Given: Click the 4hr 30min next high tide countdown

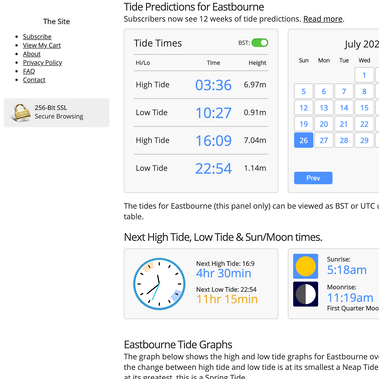Looking at the screenshot, I should (x=224, y=273).
